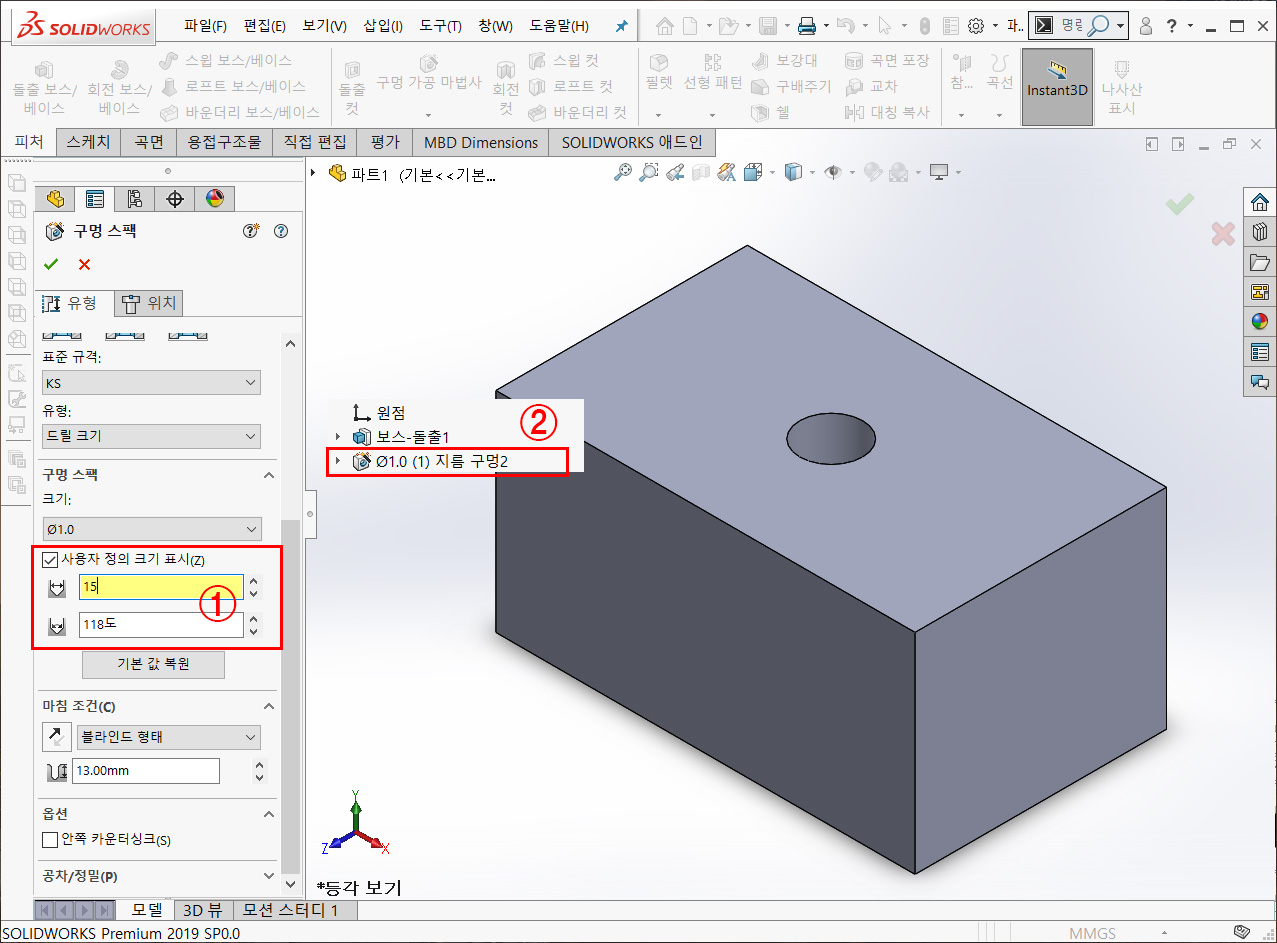1277x943 pixels.
Task: Click the Ø1.0 (1) 지름 구멍2 tree item
Action: coord(450,461)
